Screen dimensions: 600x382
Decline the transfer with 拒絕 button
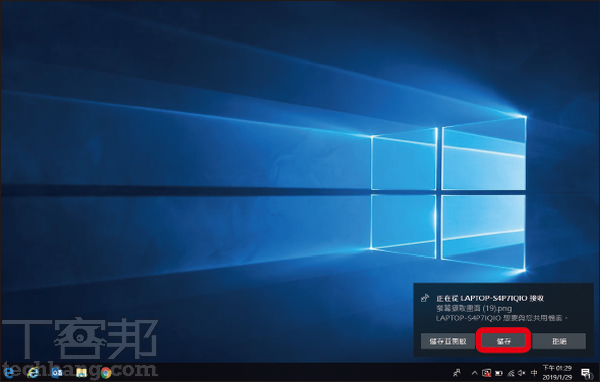pyautogui.click(x=559, y=341)
